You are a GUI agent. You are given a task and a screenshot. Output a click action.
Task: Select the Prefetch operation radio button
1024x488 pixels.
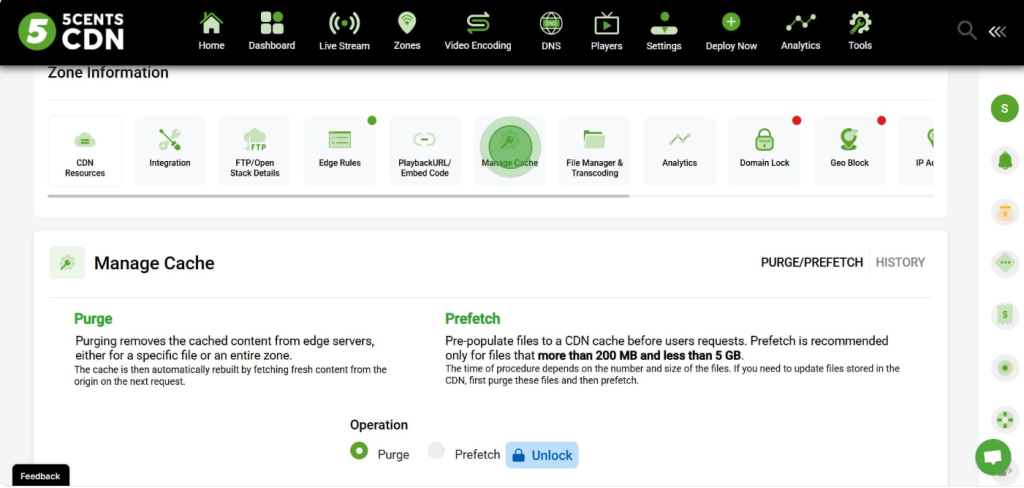pos(436,451)
